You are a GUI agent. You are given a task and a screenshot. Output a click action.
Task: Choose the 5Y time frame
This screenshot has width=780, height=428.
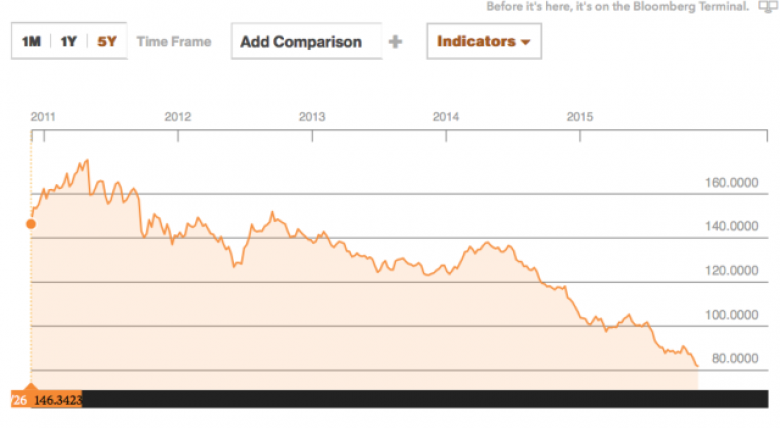pyautogui.click(x=106, y=42)
